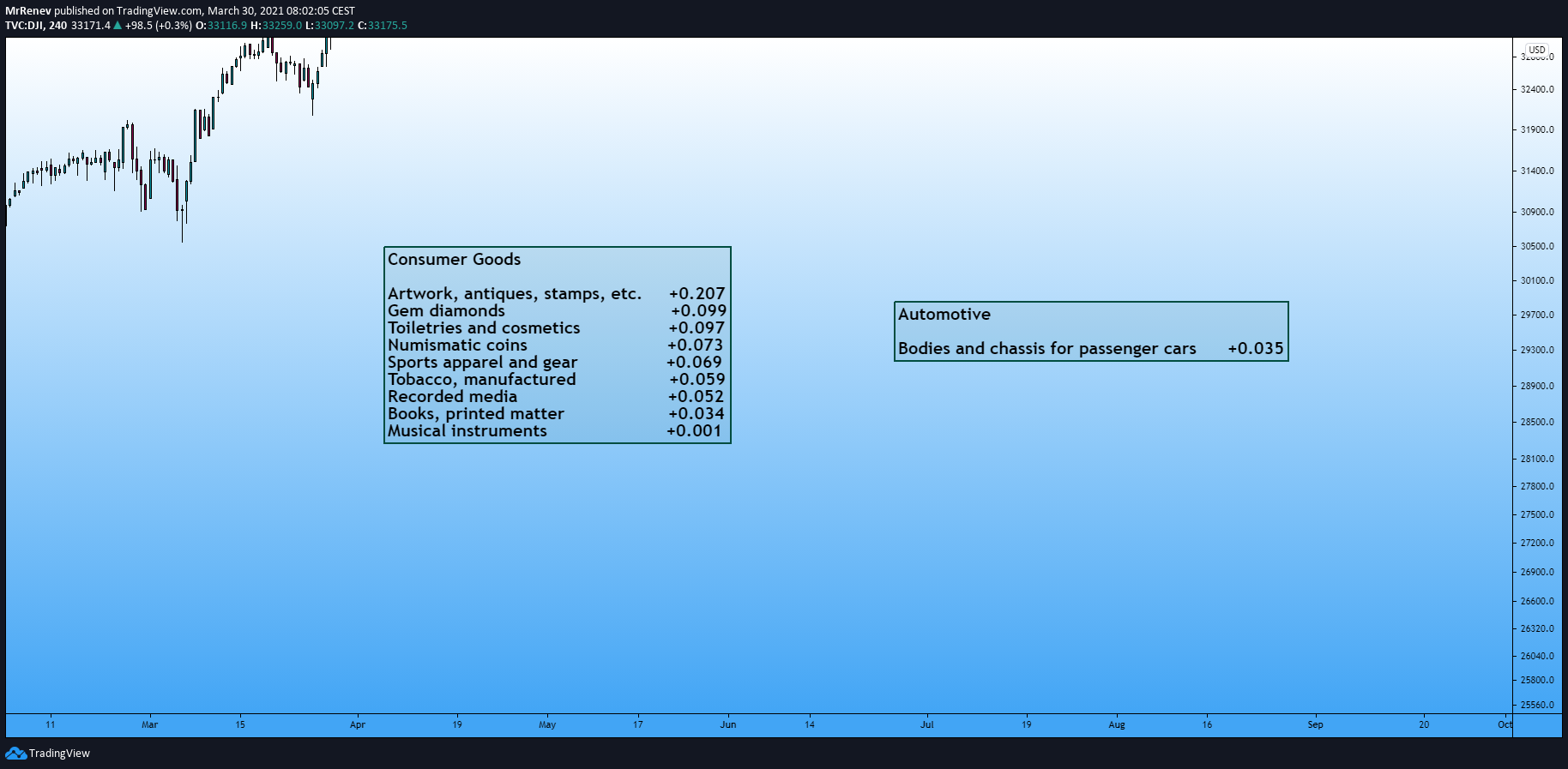The image size is (1568, 769).
Task: Click the 25560.0 price axis label
Action: tap(1537, 706)
